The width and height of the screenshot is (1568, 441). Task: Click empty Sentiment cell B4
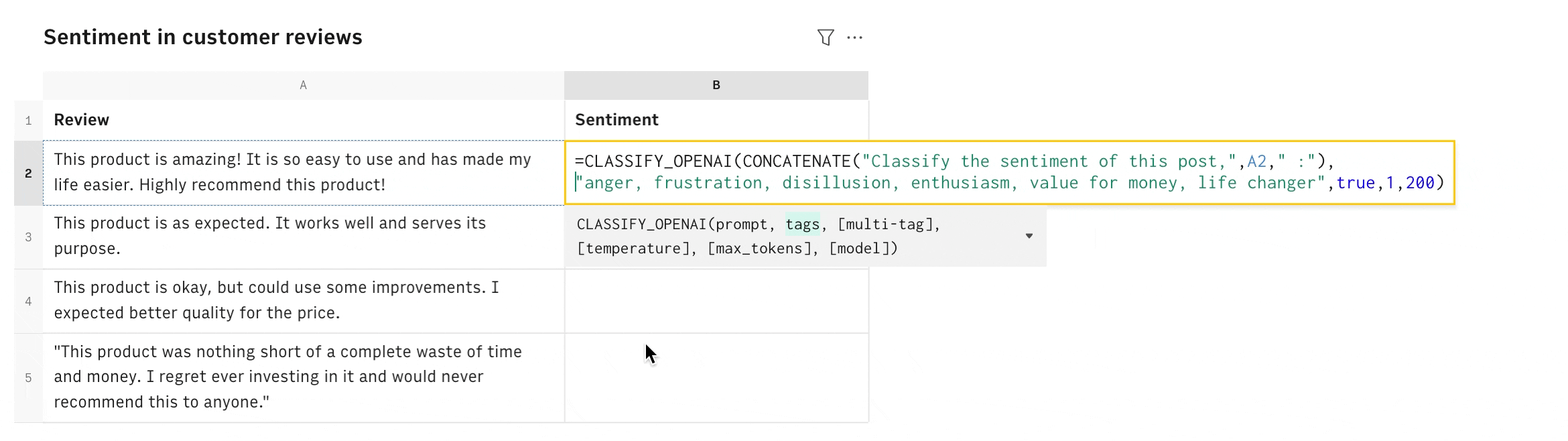pos(716,301)
